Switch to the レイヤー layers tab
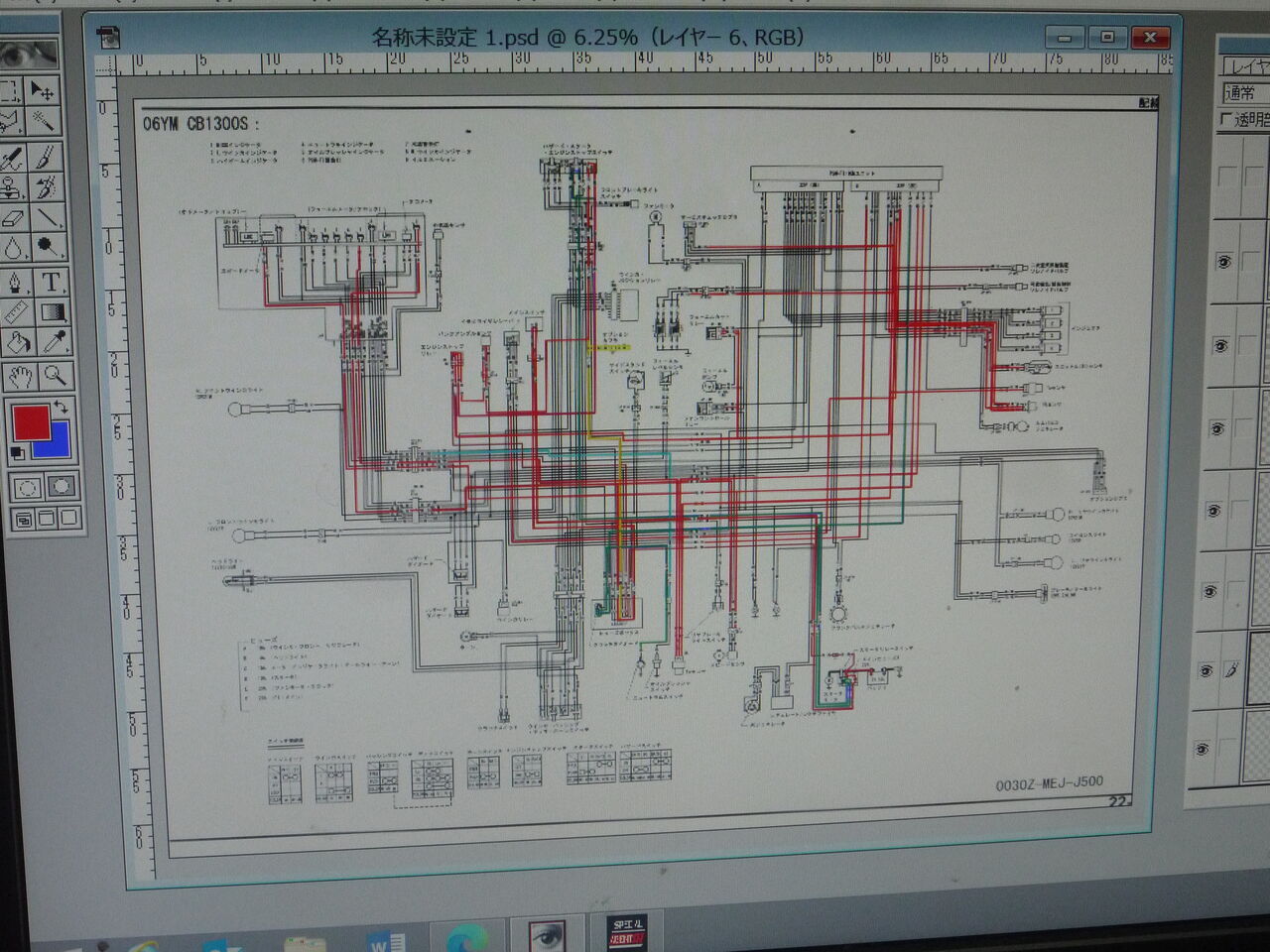The image size is (1270, 952). pos(1246,66)
